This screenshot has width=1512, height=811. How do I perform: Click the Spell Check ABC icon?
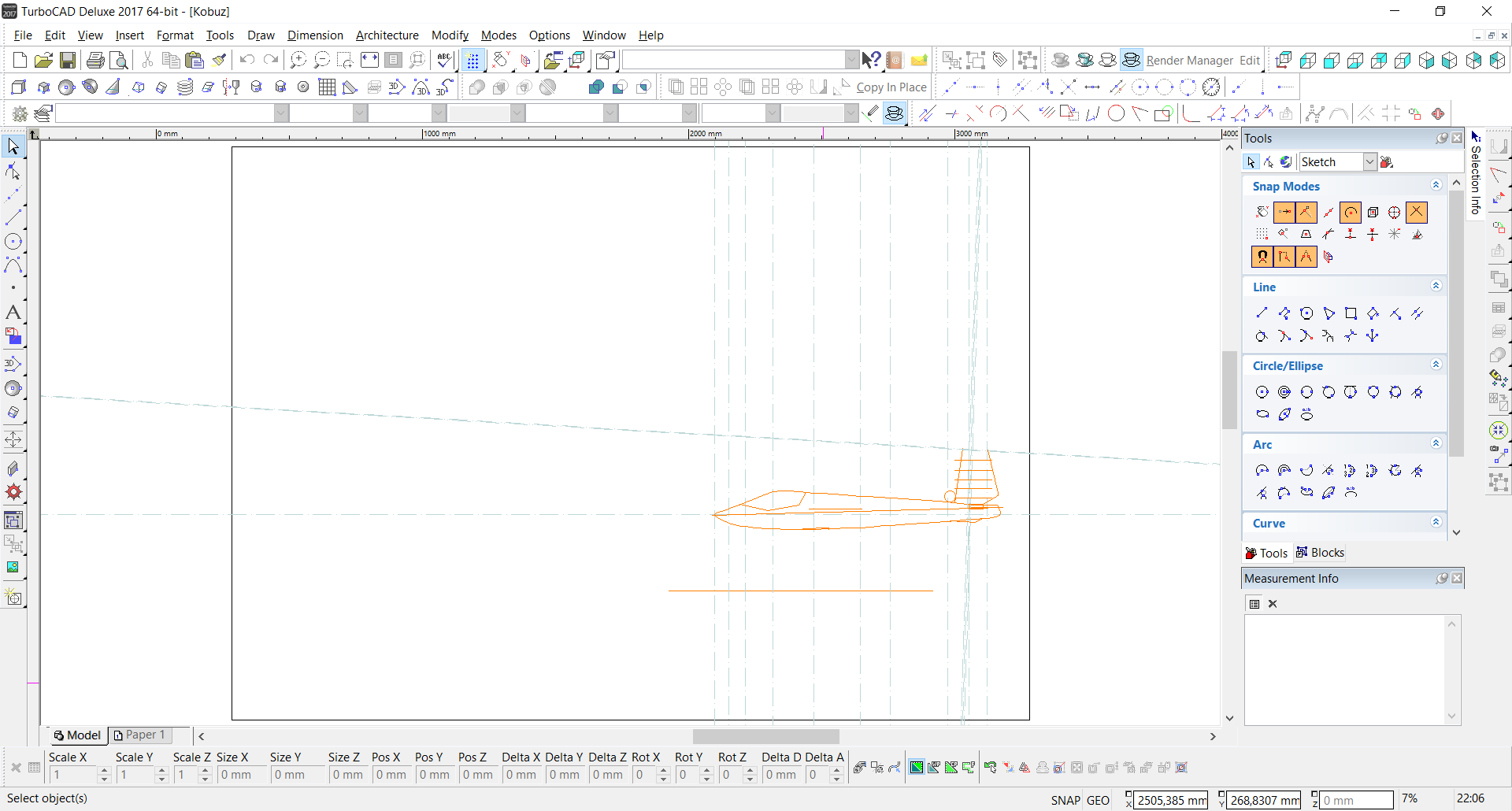pyautogui.click(x=444, y=61)
